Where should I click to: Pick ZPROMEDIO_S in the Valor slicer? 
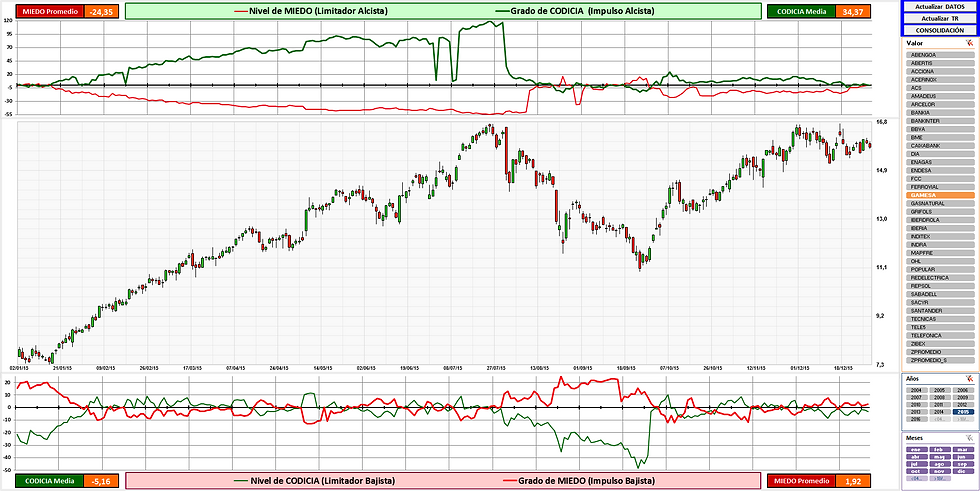tap(940, 360)
